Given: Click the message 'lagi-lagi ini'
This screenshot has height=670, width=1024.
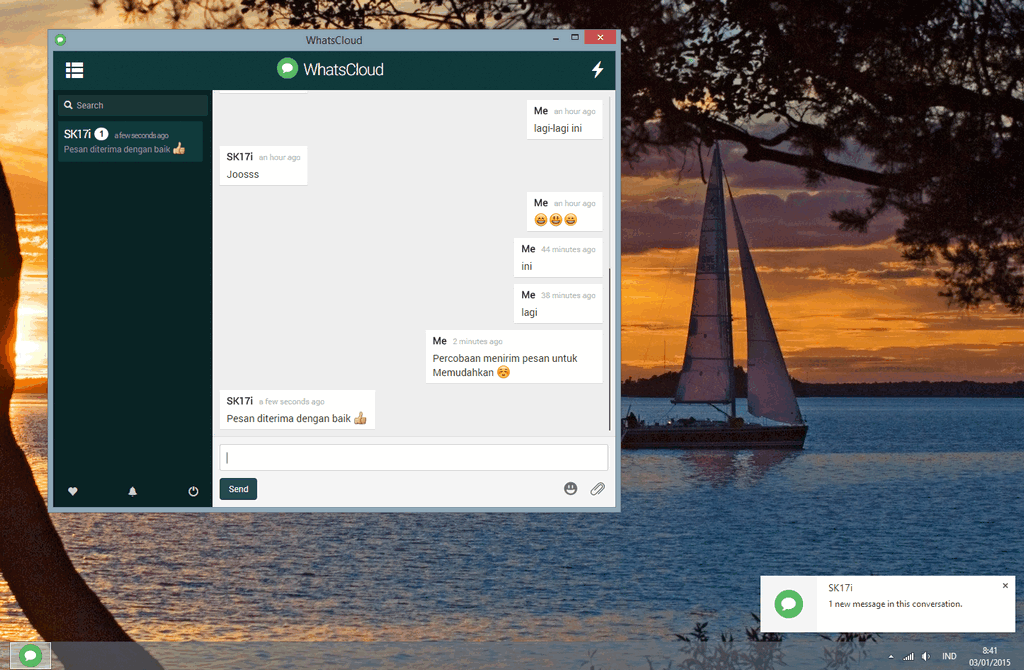Looking at the screenshot, I should 564,120.
